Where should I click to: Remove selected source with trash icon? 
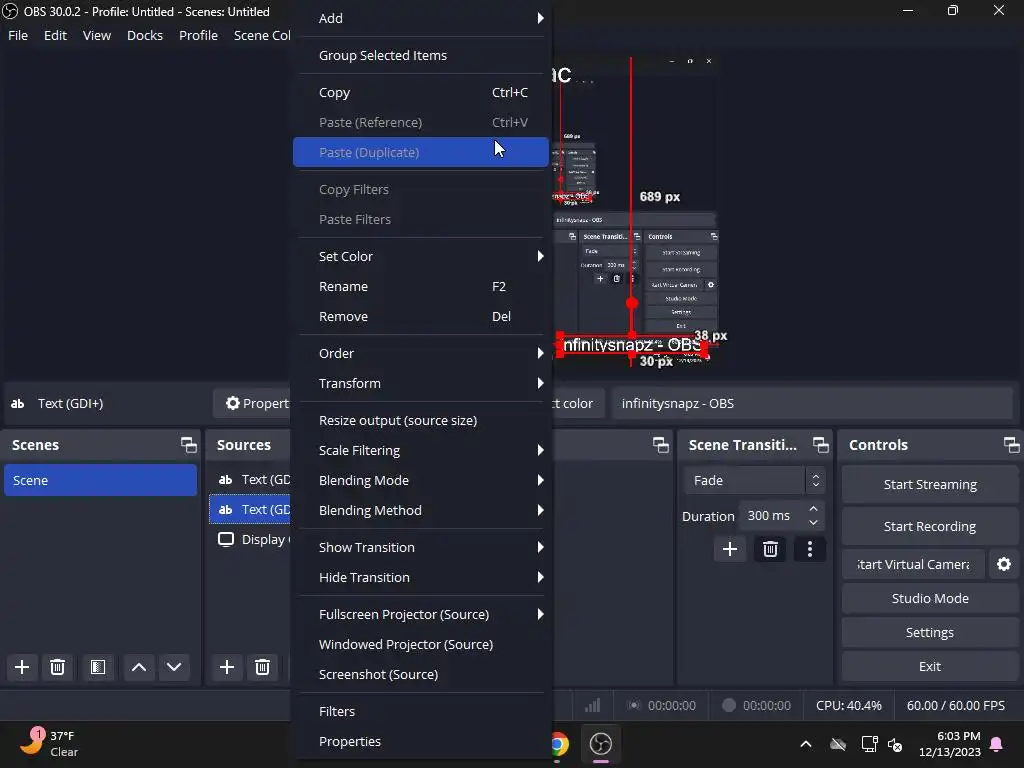tap(263, 667)
